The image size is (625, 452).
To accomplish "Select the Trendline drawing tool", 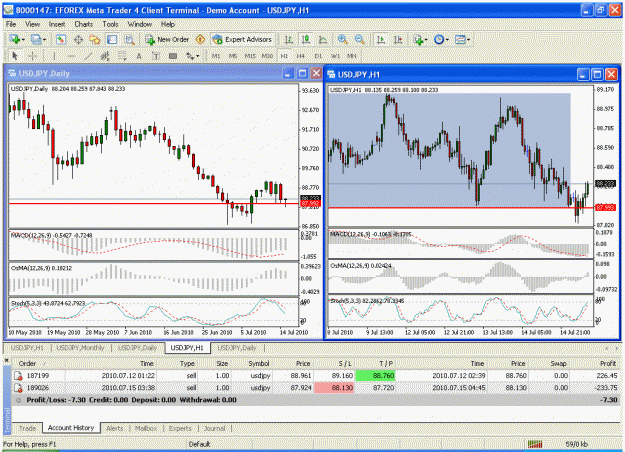I will pyautogui.click(x=88, y=56).
